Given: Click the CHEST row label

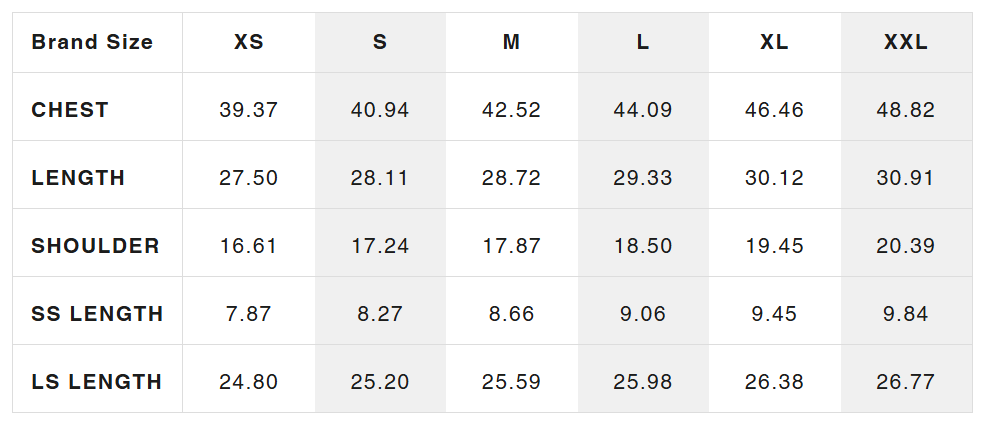Looking at the screenshot, I should click(x=70, y=110).
